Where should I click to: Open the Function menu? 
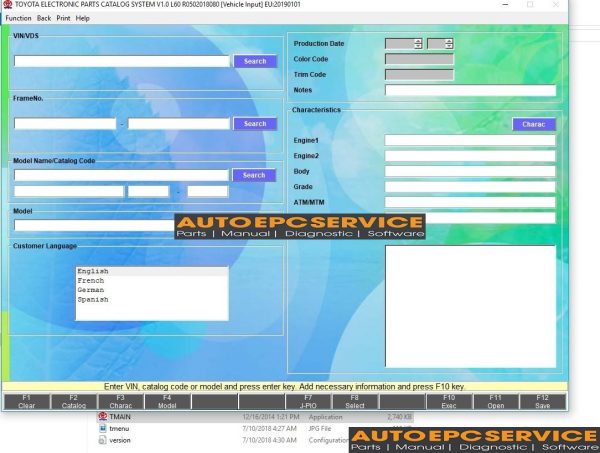pos(18,18)
